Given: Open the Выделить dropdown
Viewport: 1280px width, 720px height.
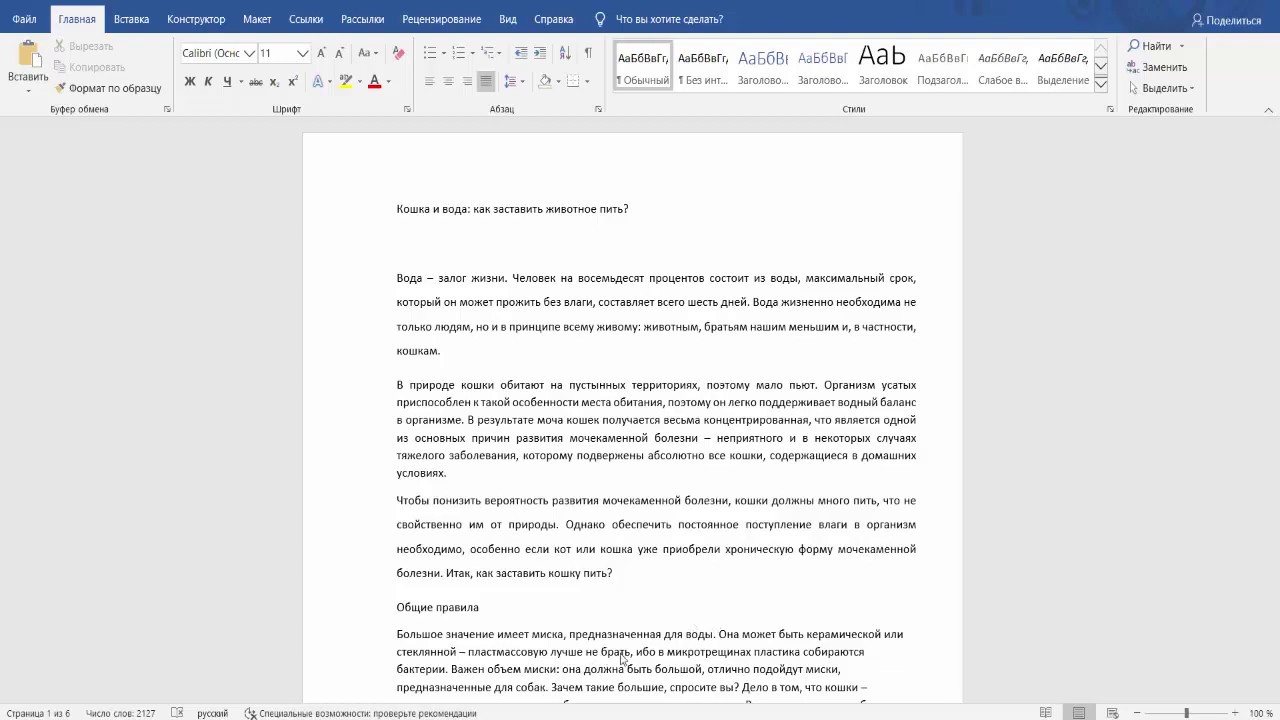Looking at the screenshot, I should 1161,88.
